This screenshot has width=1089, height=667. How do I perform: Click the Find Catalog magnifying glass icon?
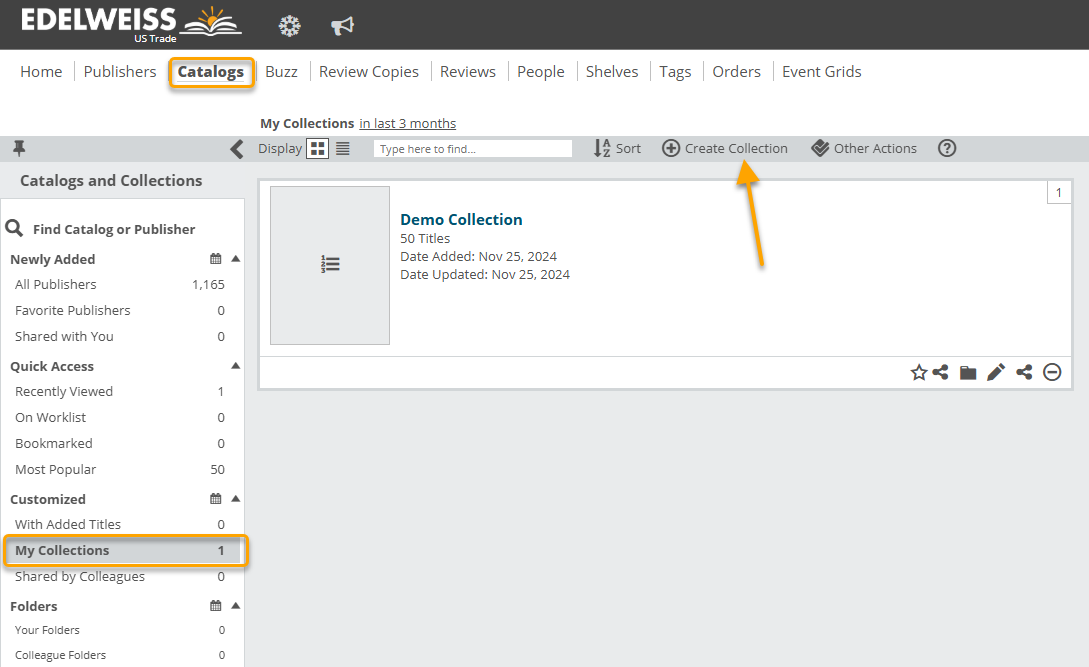14,229
